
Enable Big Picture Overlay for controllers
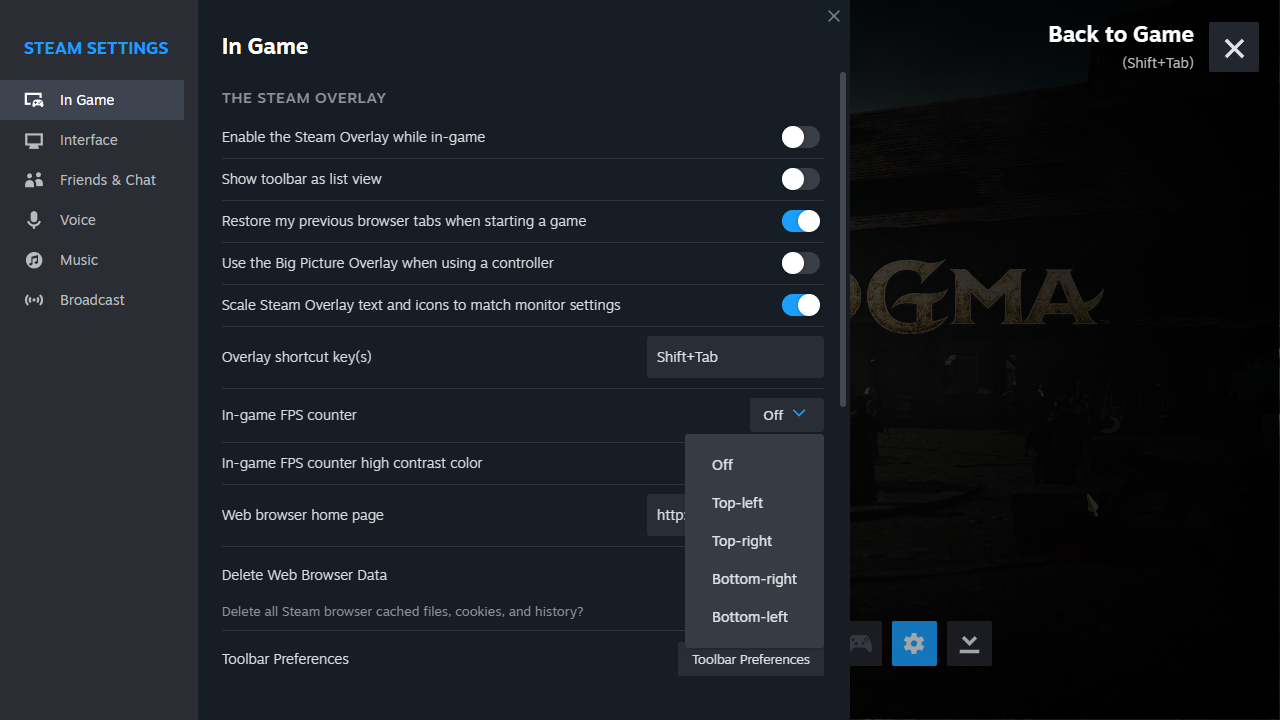(x=799, y=263)
